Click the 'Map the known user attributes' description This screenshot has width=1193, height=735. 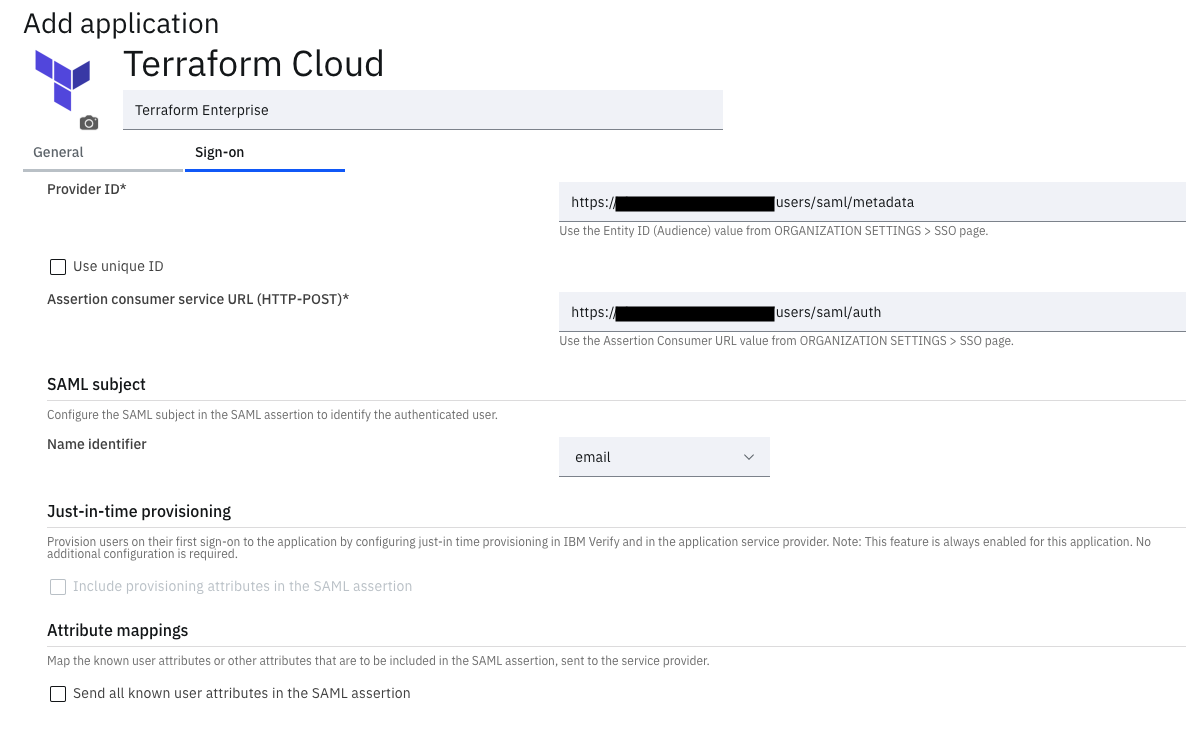(378, 660)
